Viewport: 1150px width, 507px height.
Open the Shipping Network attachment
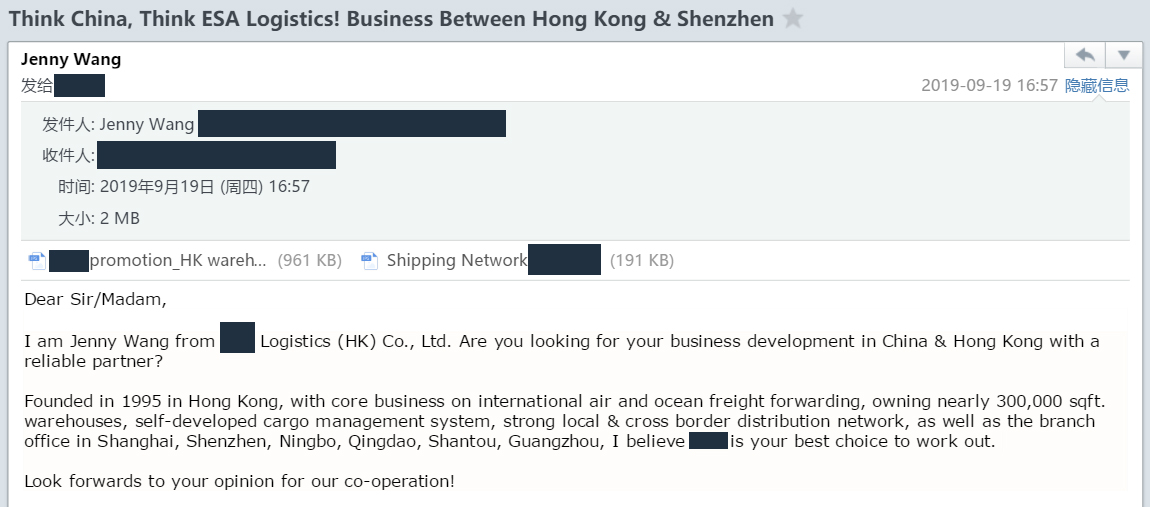(x=456, y=261)
